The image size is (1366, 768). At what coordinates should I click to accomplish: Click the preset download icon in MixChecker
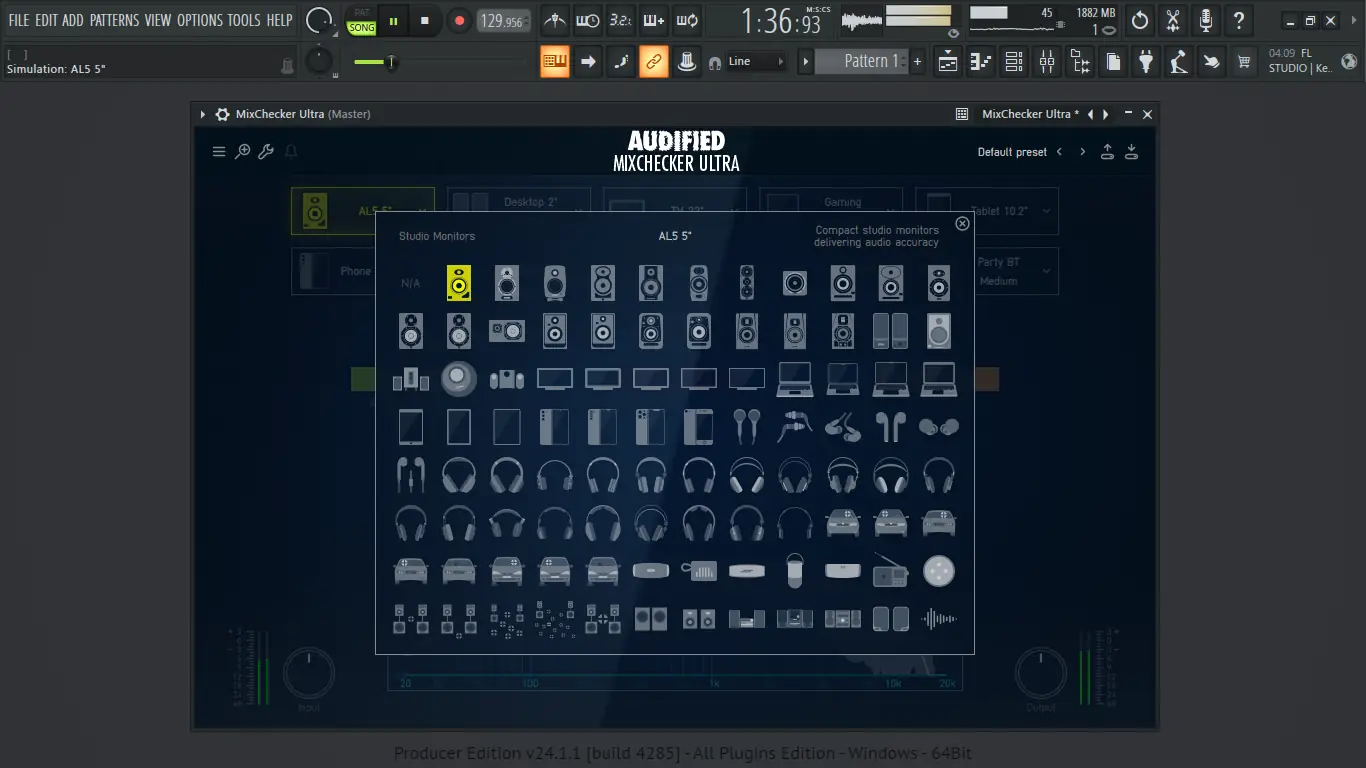click(x=1131, y=152)
